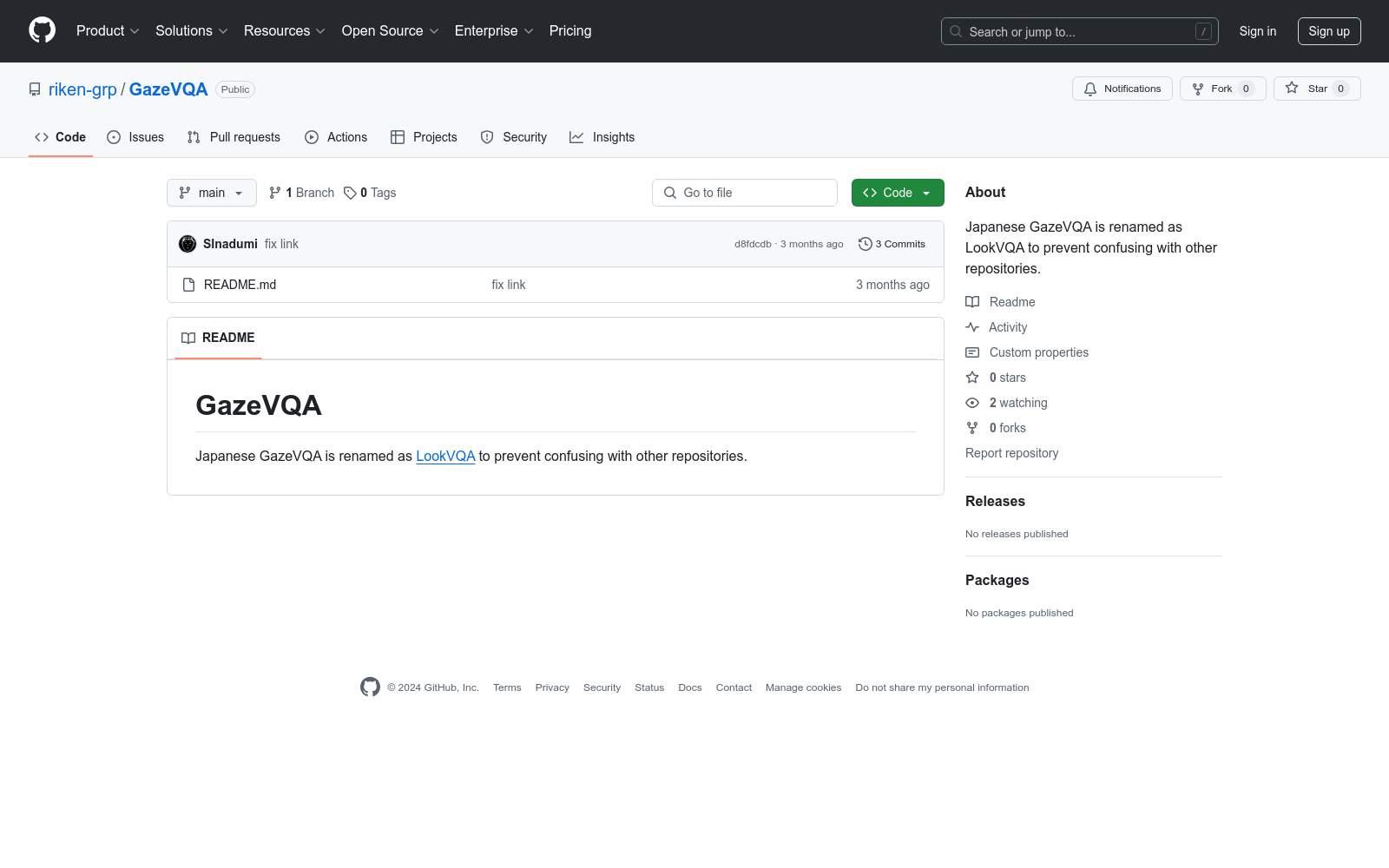Open the Open Source dropdown
Image resolution: width=1389 pixels, height=868 pixels.
pos(391,30)
